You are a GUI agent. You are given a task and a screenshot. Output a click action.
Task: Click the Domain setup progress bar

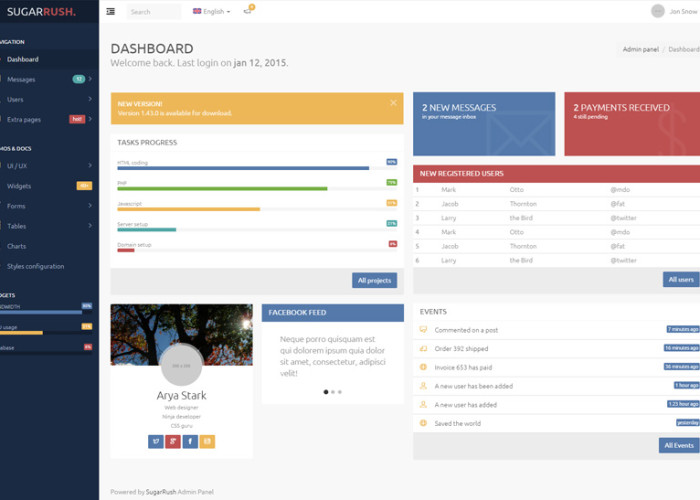257,250
